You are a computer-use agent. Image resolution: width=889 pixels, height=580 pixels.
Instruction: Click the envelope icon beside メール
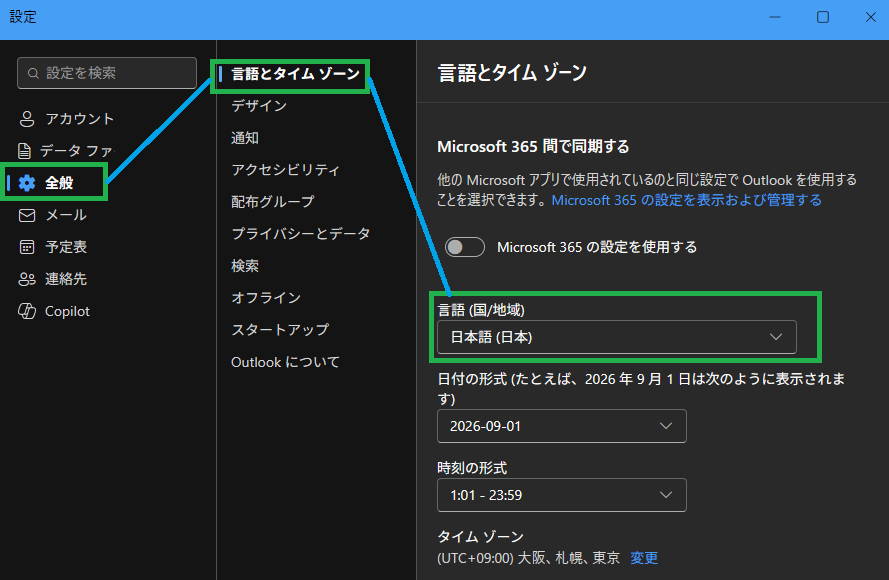[27, 215]
